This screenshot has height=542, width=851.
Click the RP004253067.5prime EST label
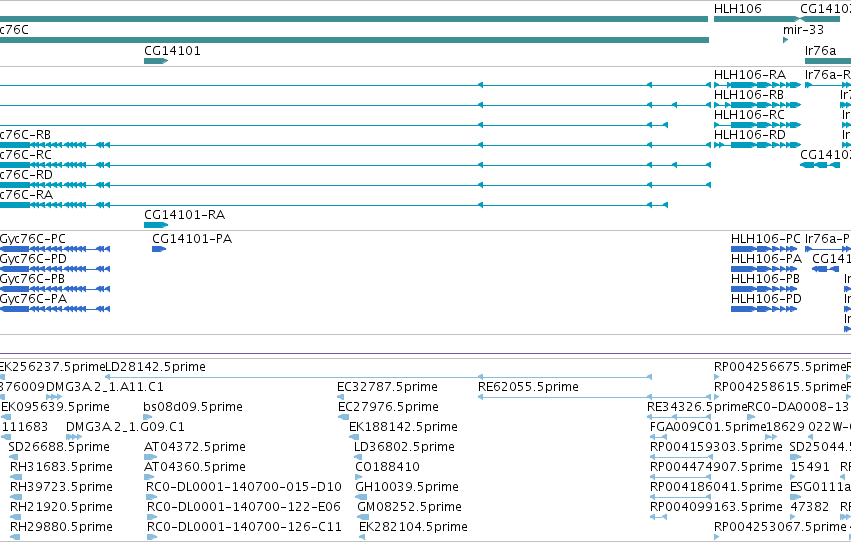(x=780, y=527)
